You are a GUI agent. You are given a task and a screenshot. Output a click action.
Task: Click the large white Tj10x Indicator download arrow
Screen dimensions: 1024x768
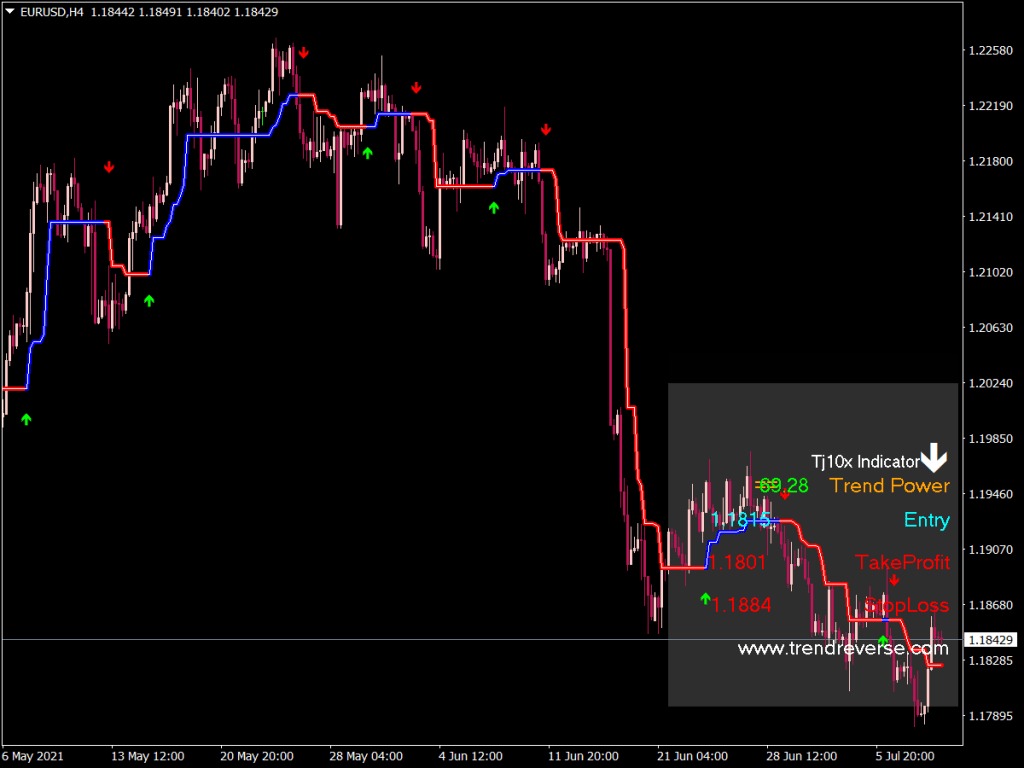tap(934, 460)
